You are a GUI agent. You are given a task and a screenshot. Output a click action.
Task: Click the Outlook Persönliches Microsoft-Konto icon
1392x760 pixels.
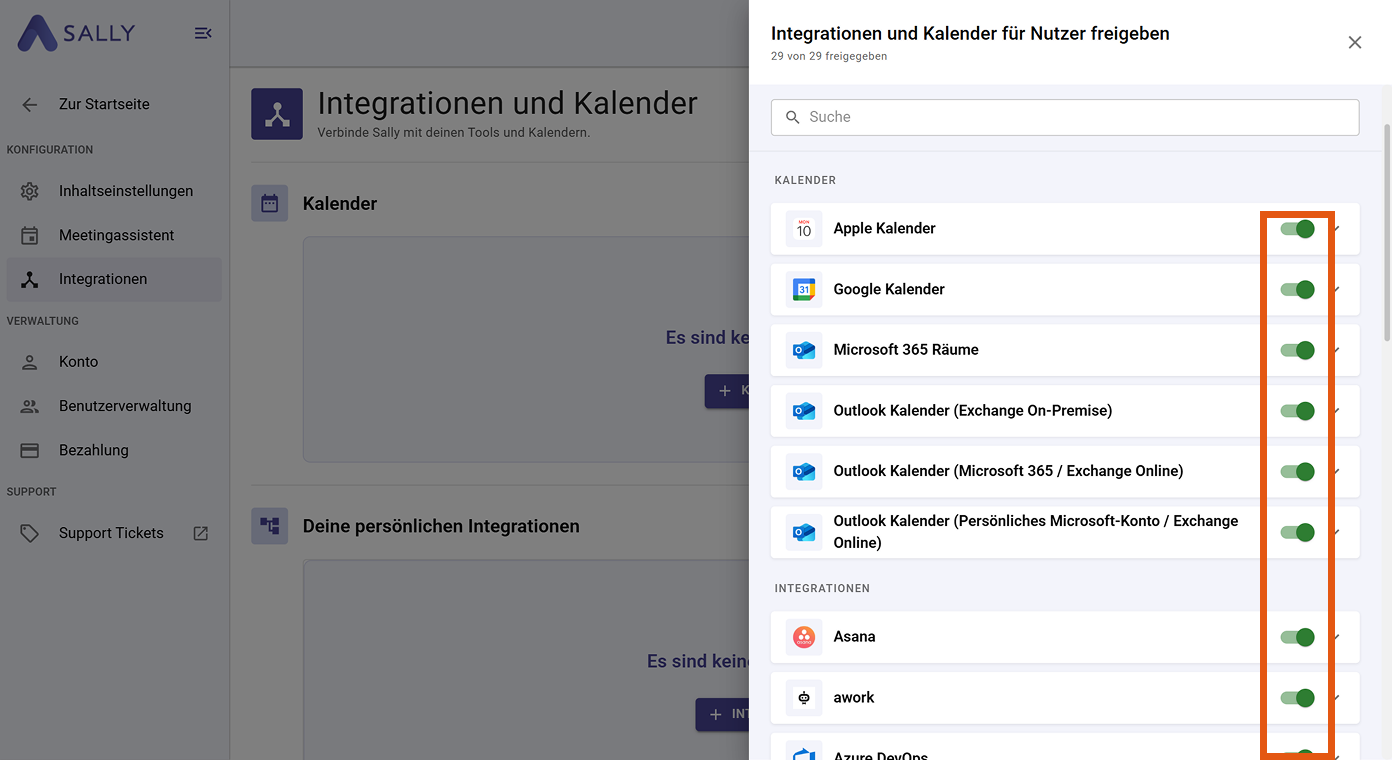[x=804, y=532]
